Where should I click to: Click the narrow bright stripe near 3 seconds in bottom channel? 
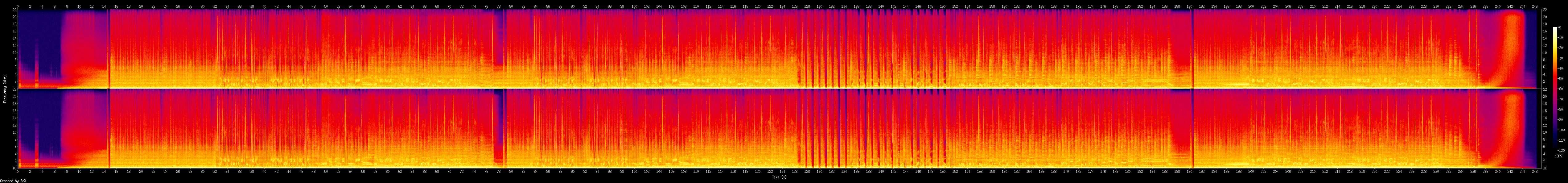36,146
